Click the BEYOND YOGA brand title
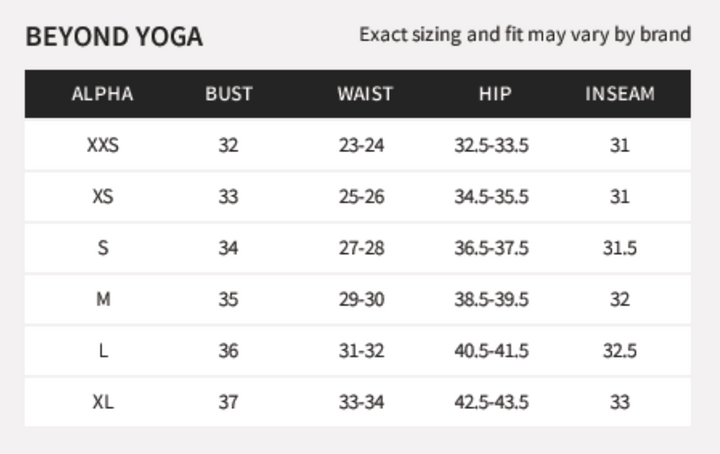 [114, 37]
